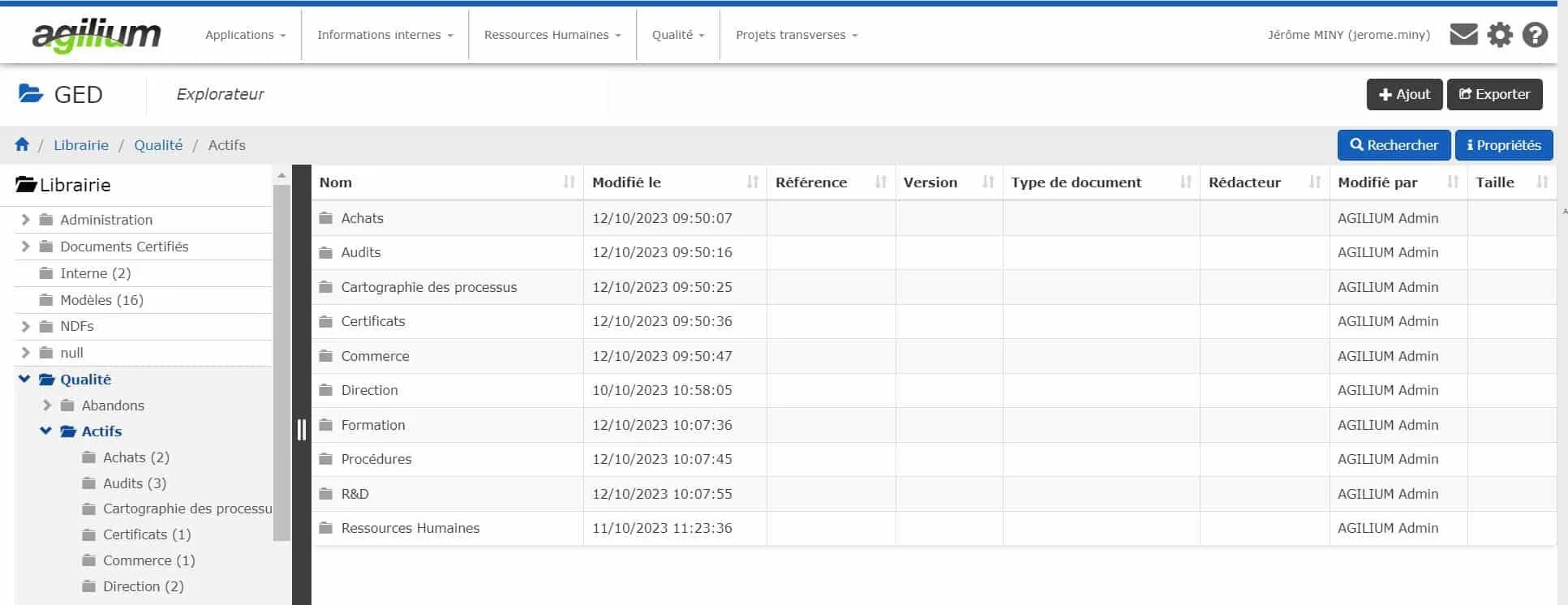
Task: Click folder icon of Cartographie des processus row
Action: [326, 287]
